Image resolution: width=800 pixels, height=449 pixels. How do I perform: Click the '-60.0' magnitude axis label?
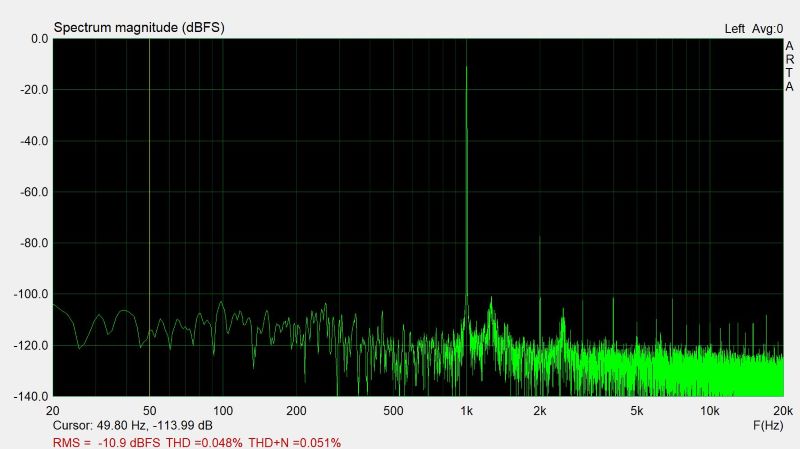click(x=34, y=192)
